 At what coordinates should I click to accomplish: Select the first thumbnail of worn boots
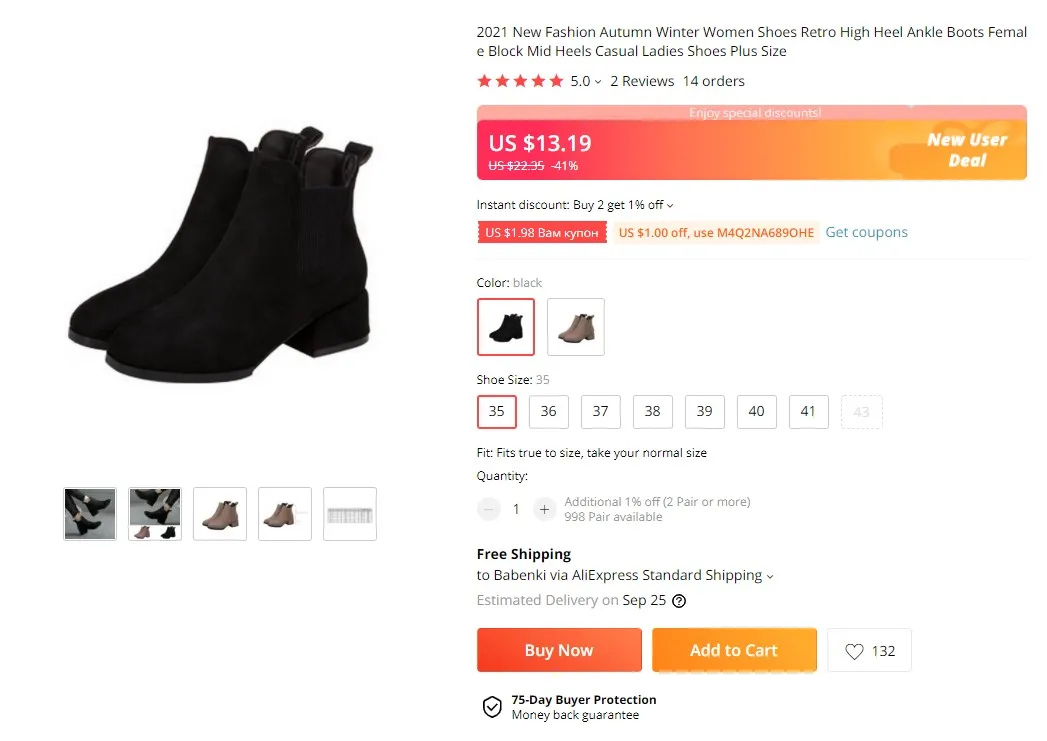90,514
